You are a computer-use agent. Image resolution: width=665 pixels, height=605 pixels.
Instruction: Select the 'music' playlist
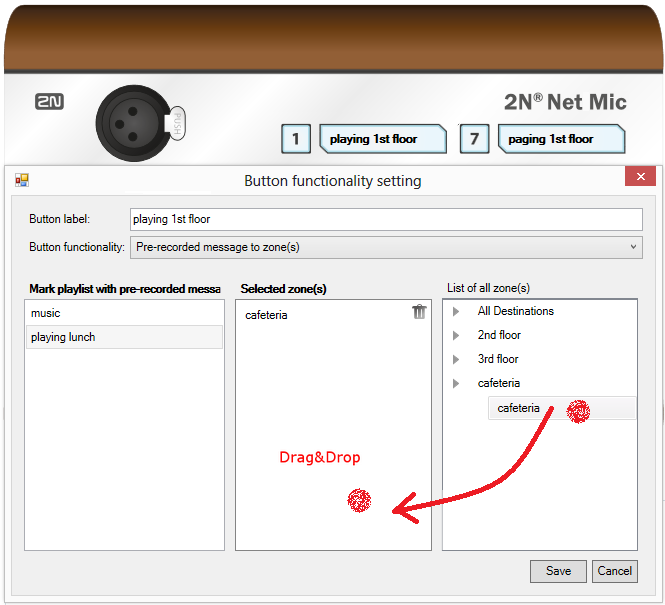point(46,313)
